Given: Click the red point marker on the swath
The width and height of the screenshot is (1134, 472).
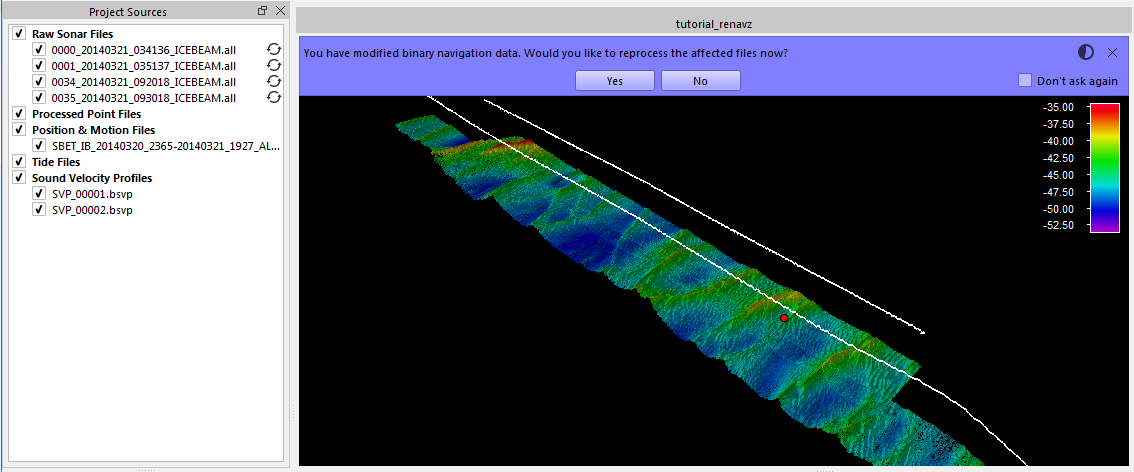Looking at the screenshot, I should coord(784,318).
